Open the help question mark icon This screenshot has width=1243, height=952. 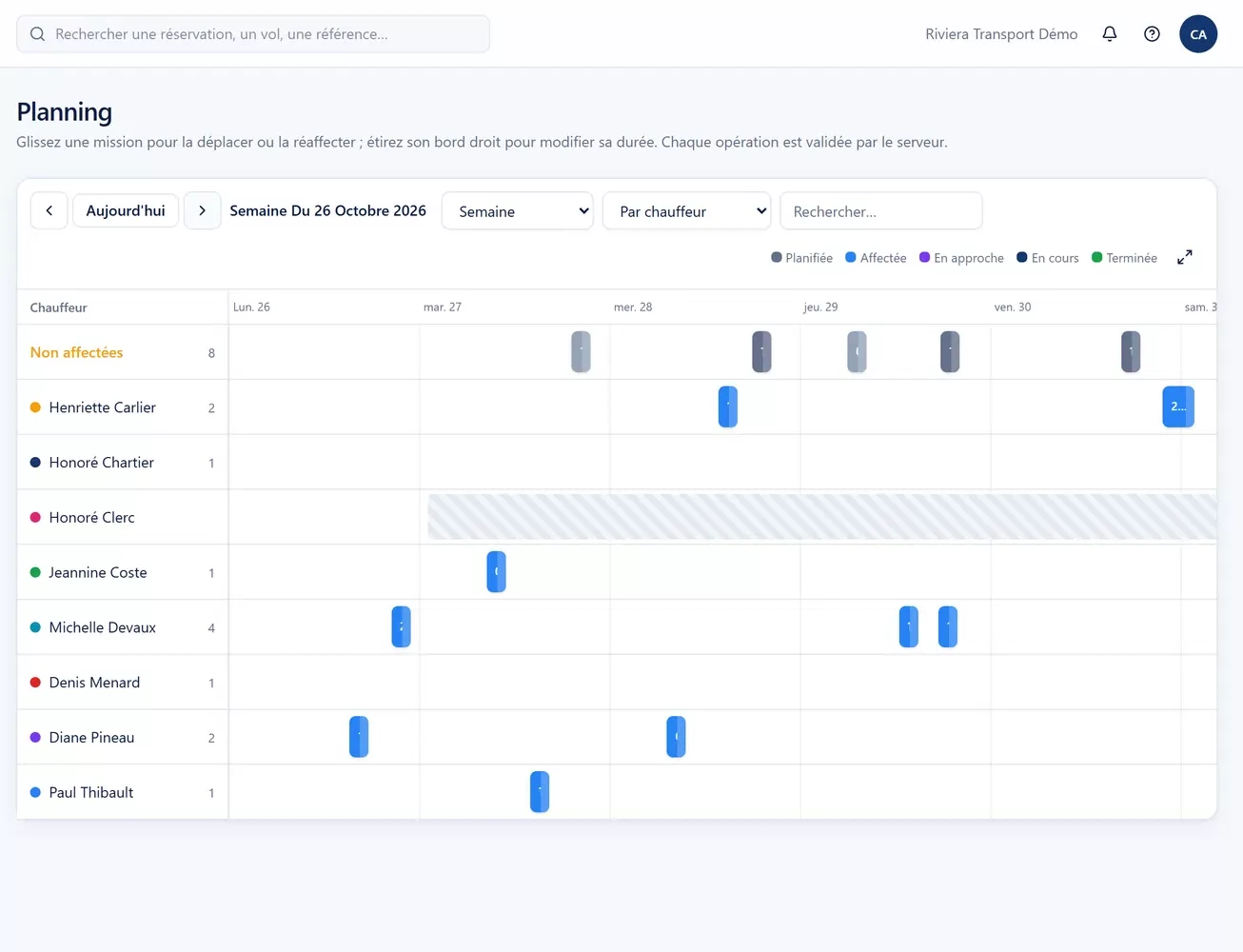pos(1152,34)
